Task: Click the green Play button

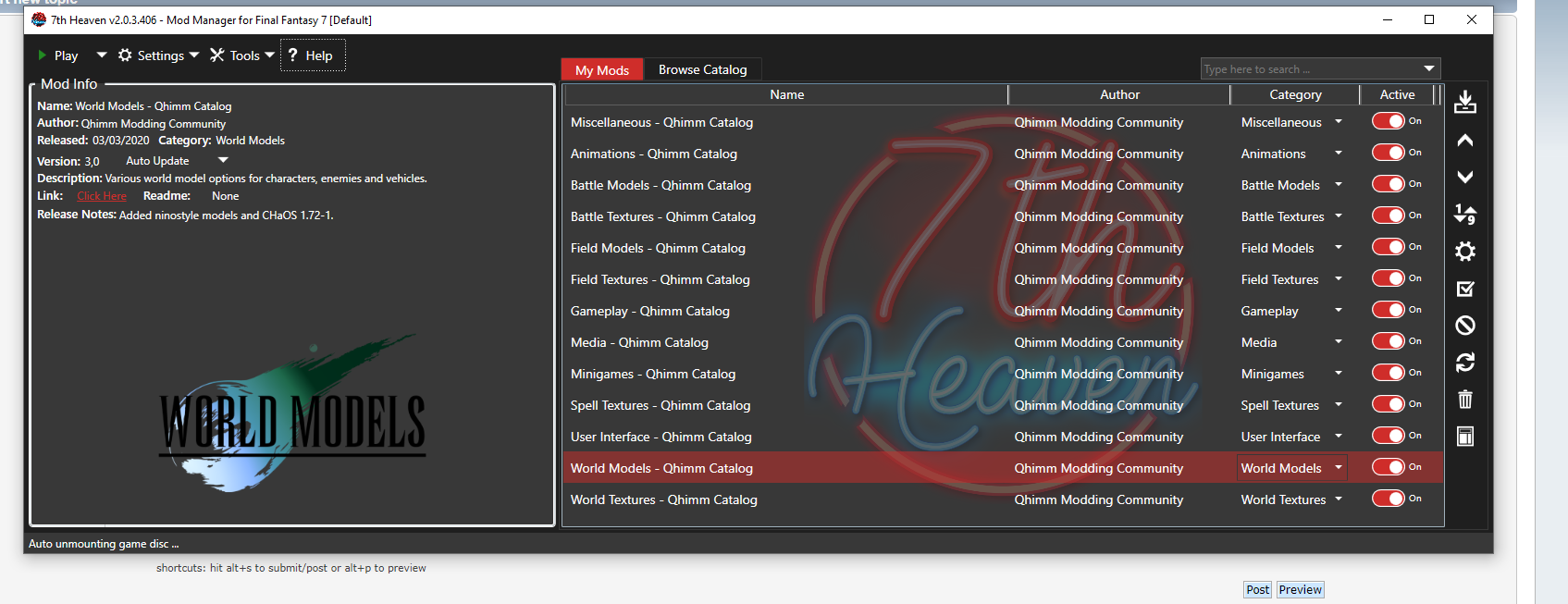Action: pos(58,55)
